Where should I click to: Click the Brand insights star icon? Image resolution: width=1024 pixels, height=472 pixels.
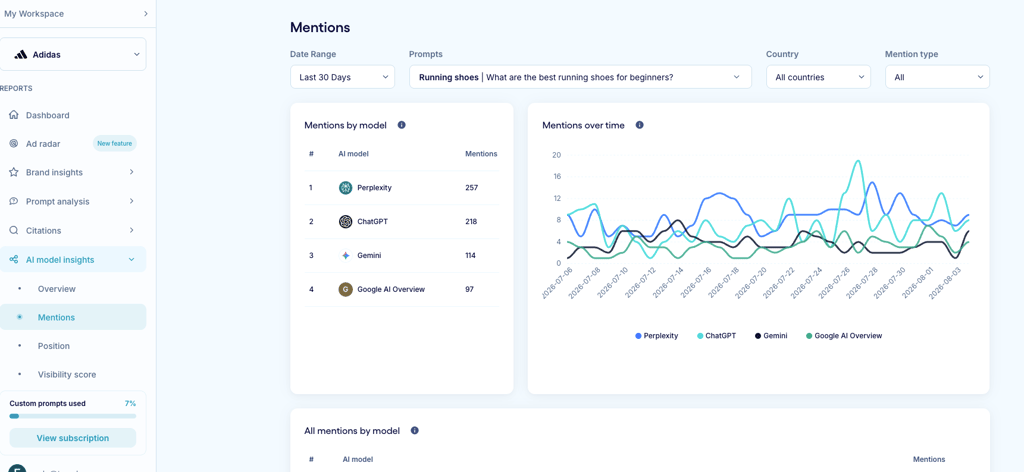(14, 172)
